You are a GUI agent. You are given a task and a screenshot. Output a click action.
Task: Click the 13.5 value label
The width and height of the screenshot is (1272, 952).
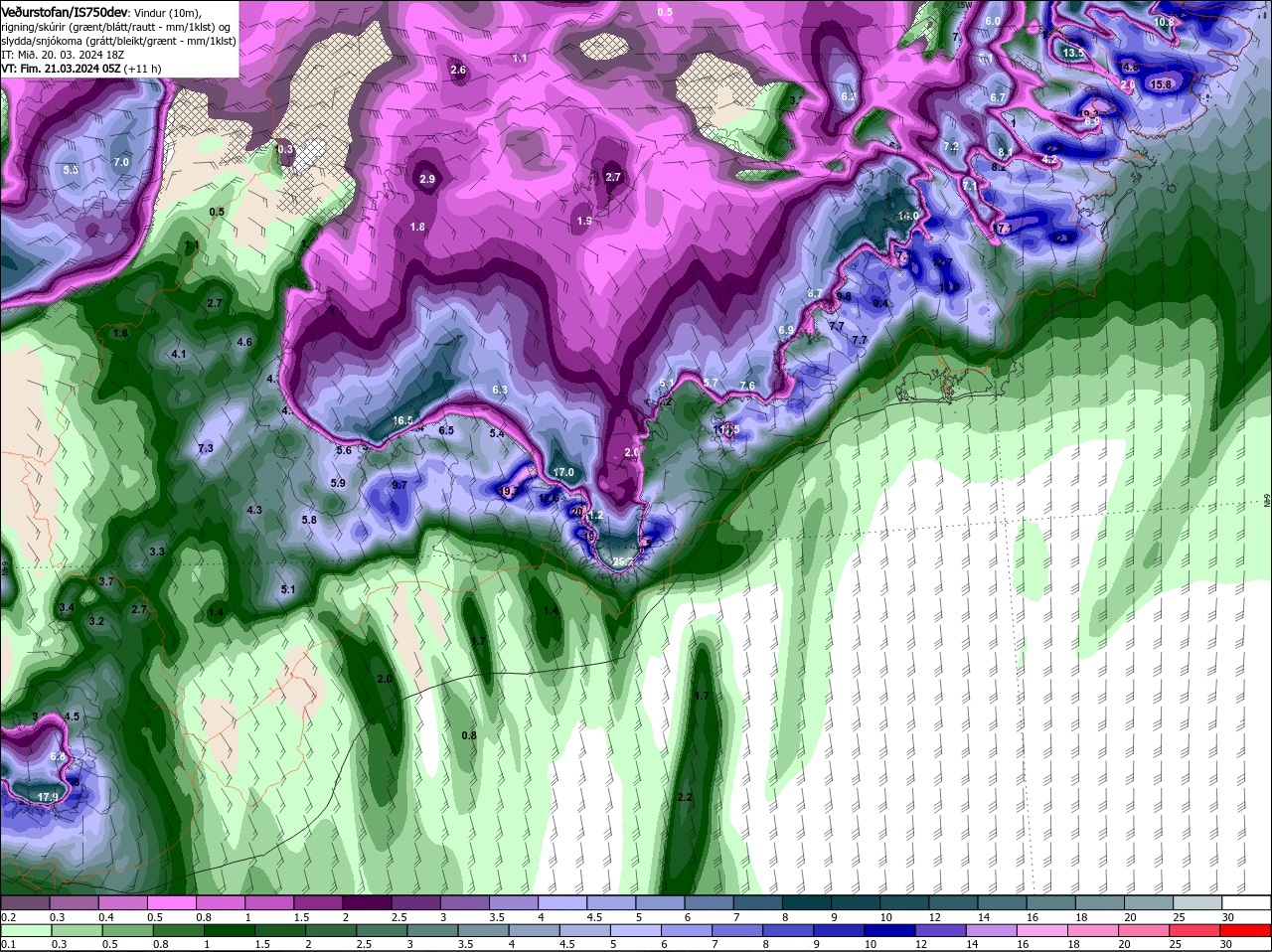1073,53
